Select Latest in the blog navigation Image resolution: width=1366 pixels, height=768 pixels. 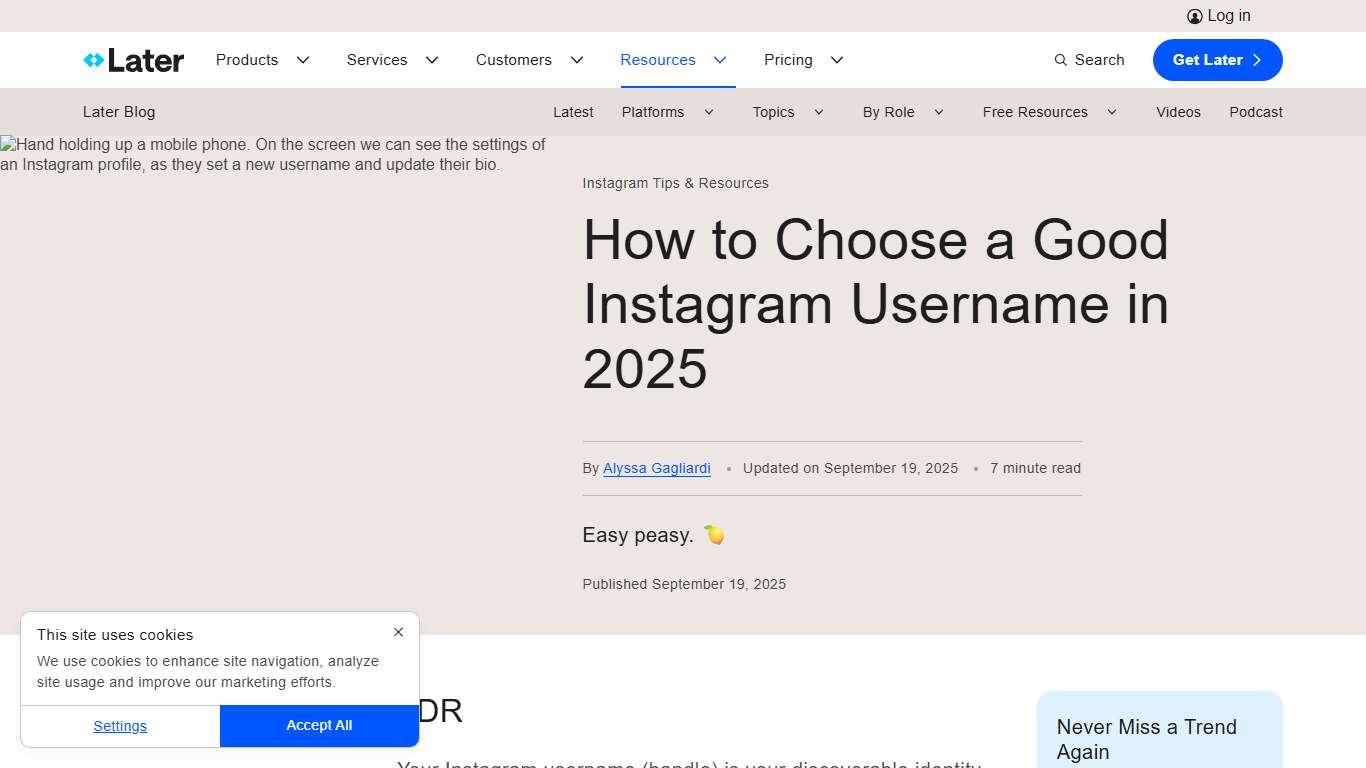pyautogui.click(x=573, y=112)
